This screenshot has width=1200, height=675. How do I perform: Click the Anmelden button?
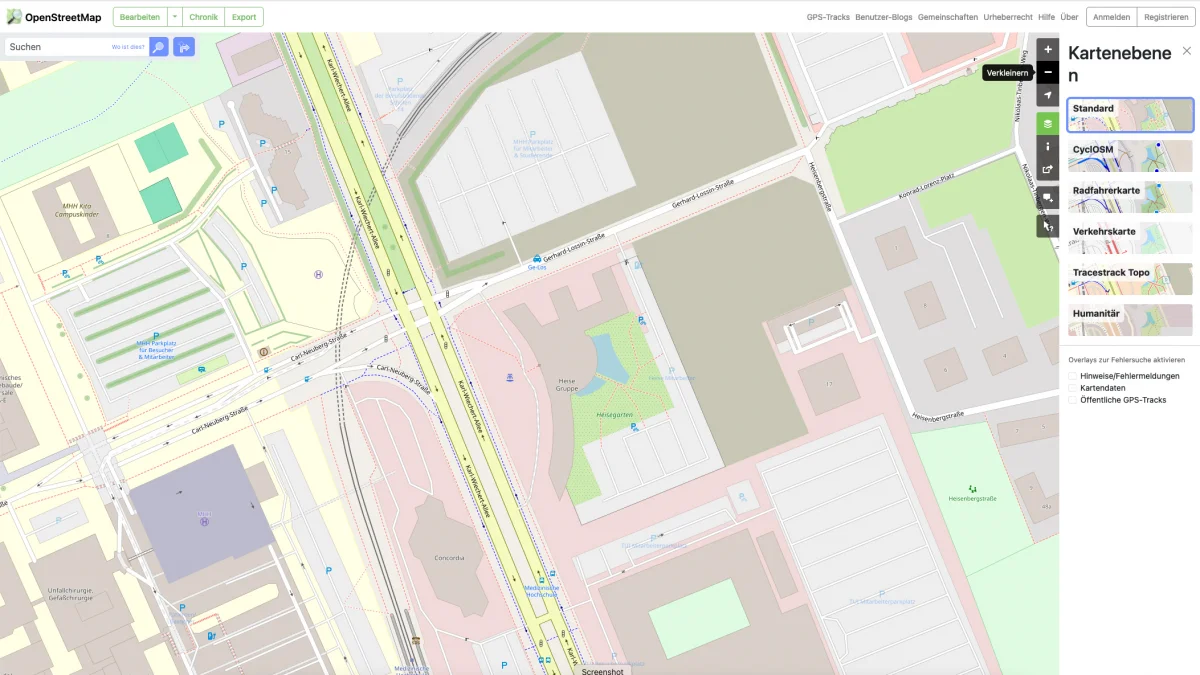click(1111, 17)
